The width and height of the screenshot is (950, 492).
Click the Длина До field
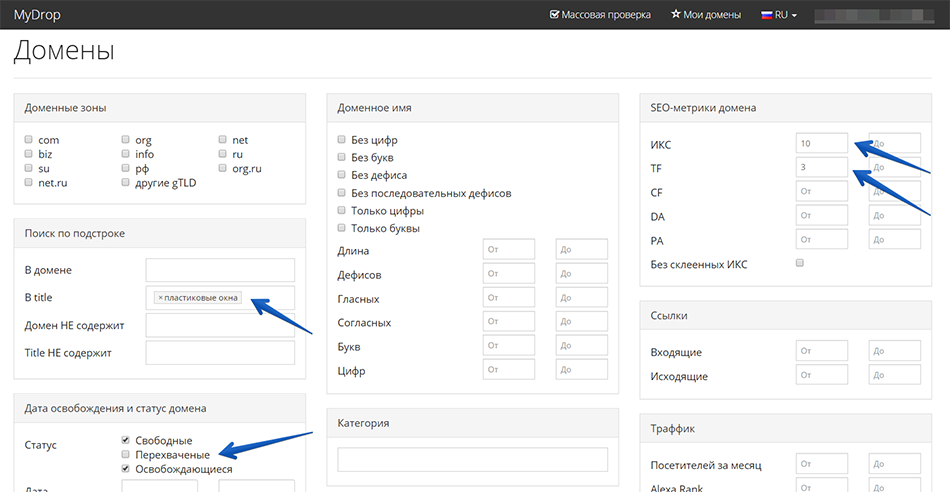pyautogui.click(x=582, y=249)
